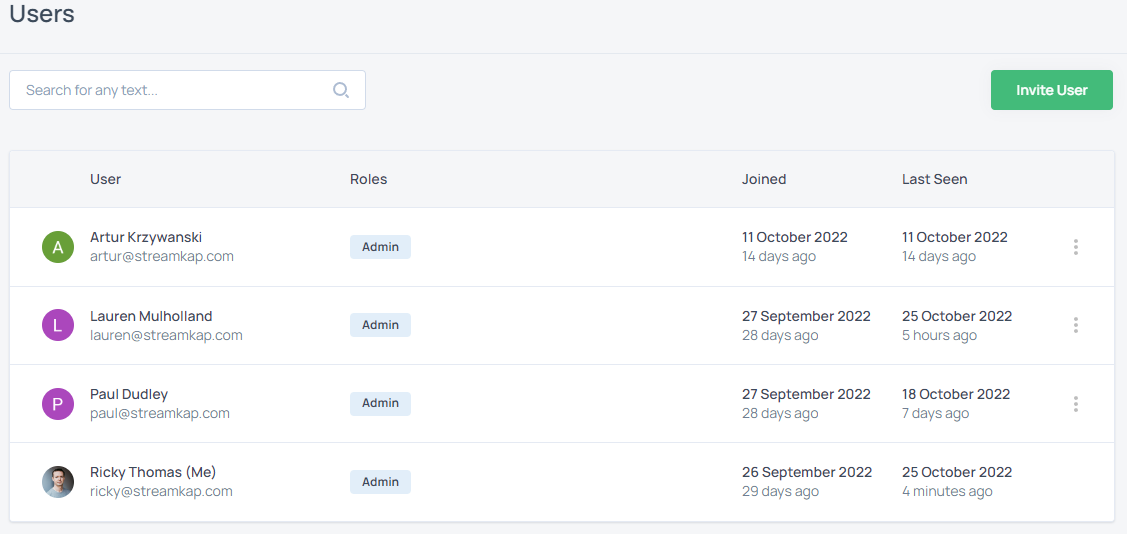Click Paul's purple P avatar

[58, 404]
